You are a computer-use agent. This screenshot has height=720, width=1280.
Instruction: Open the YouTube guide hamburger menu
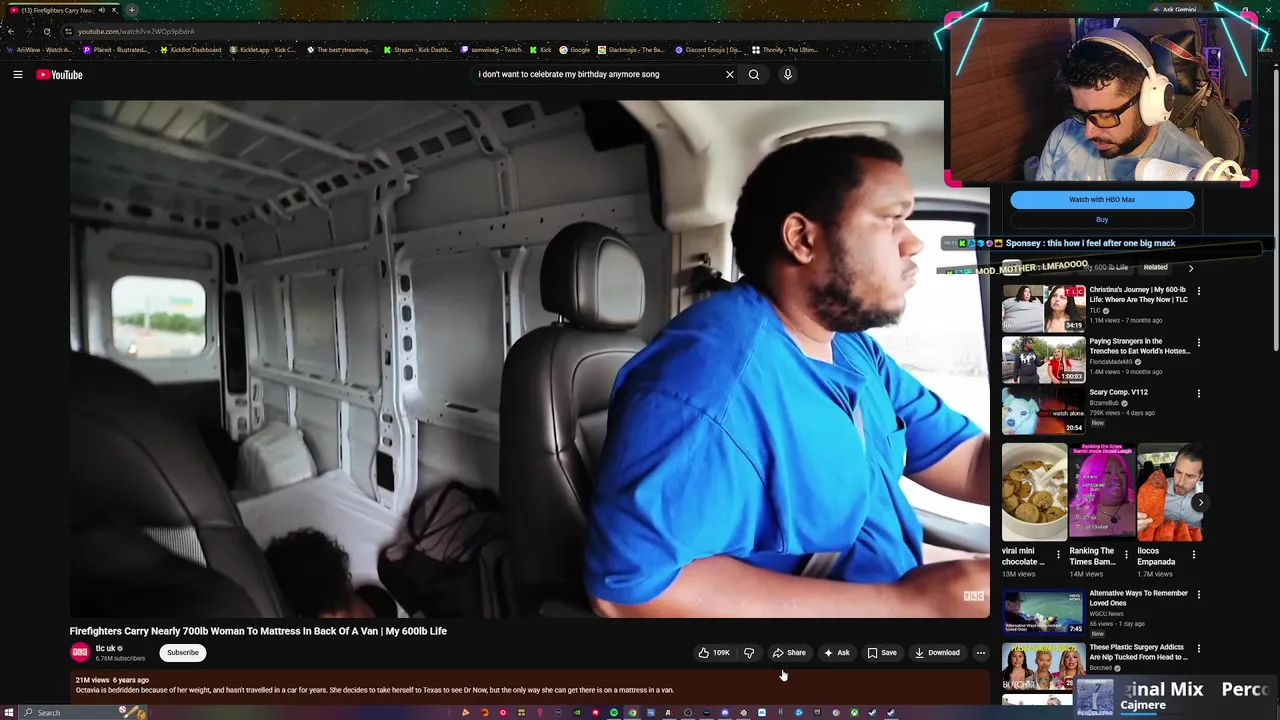point(18,75)
